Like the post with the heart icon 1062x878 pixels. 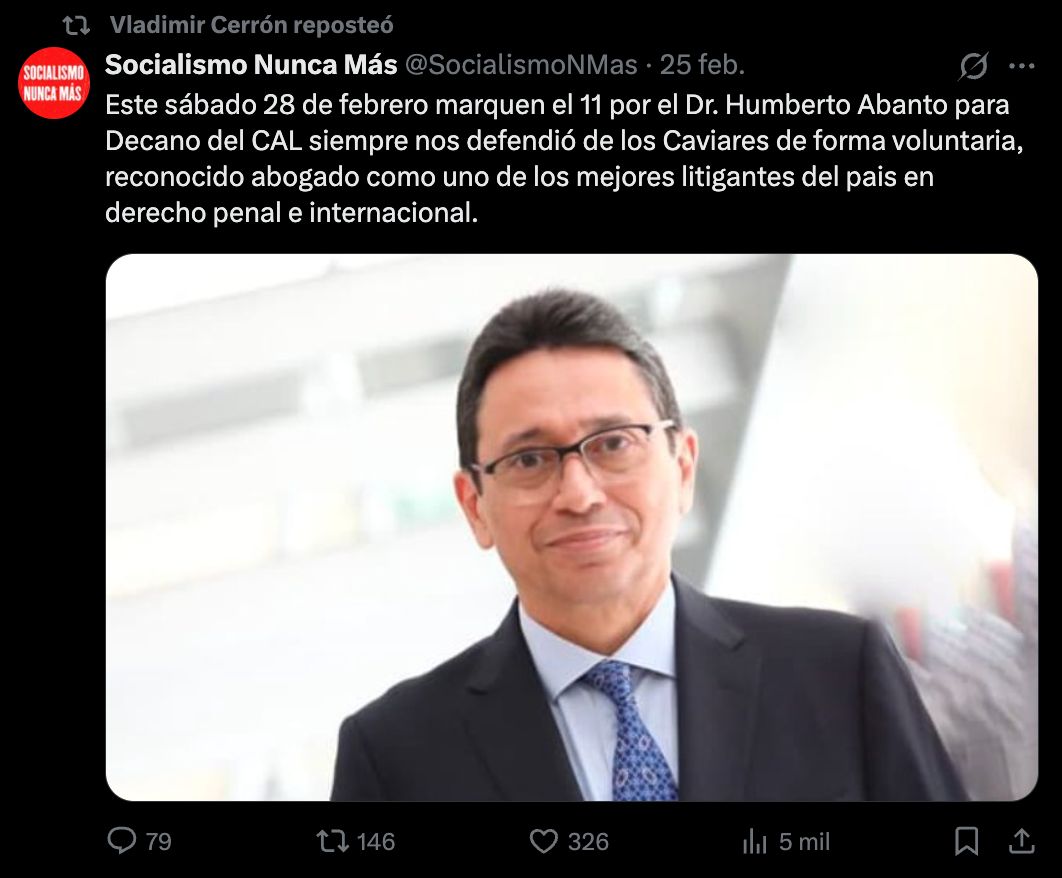click(543, 841)
